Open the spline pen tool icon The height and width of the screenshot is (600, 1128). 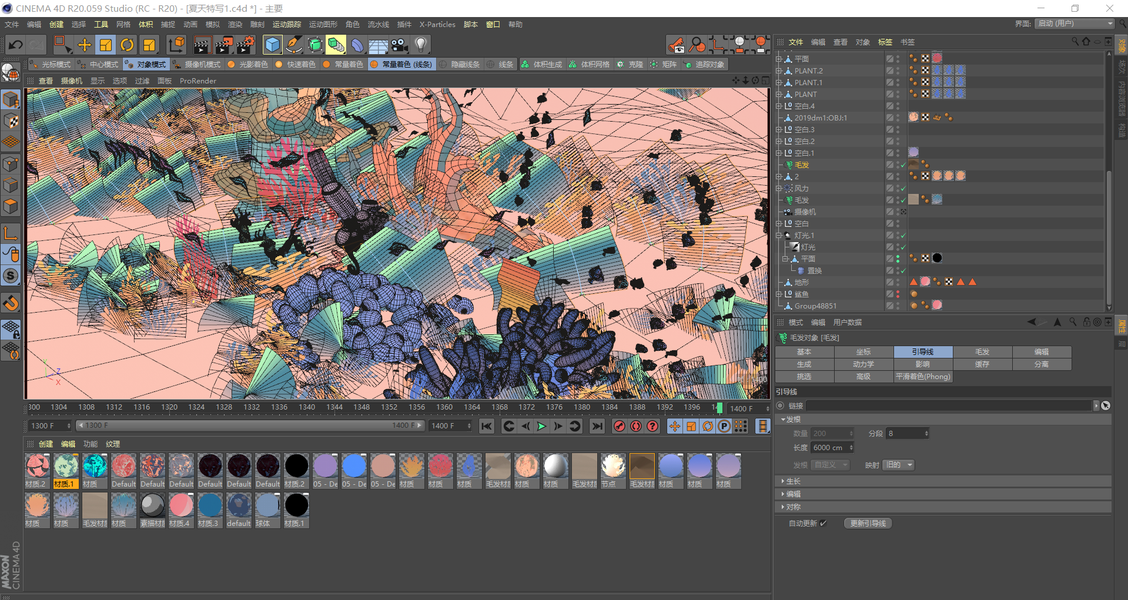(x=294, y=45)
